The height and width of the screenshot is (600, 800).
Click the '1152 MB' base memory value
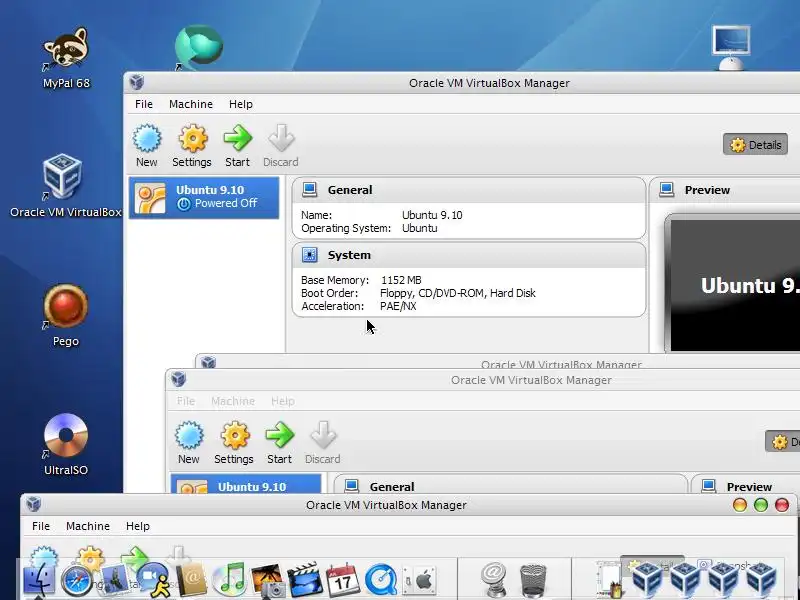(402, 280)
